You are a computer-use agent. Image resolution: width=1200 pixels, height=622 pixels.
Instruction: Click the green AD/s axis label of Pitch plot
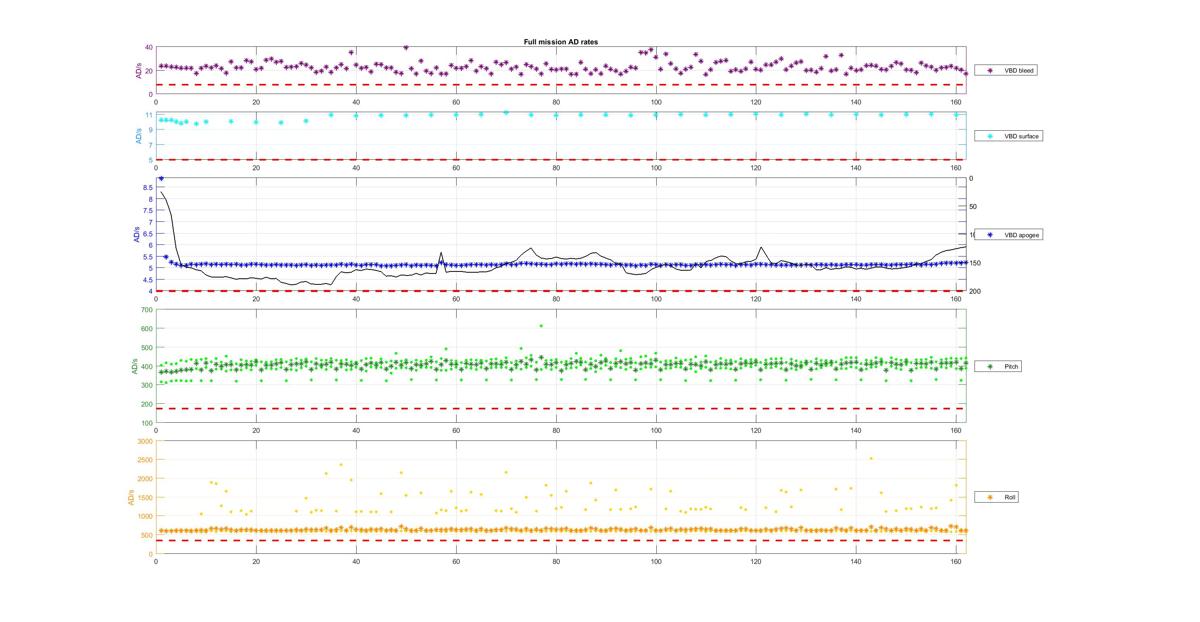tap(134, 366)
